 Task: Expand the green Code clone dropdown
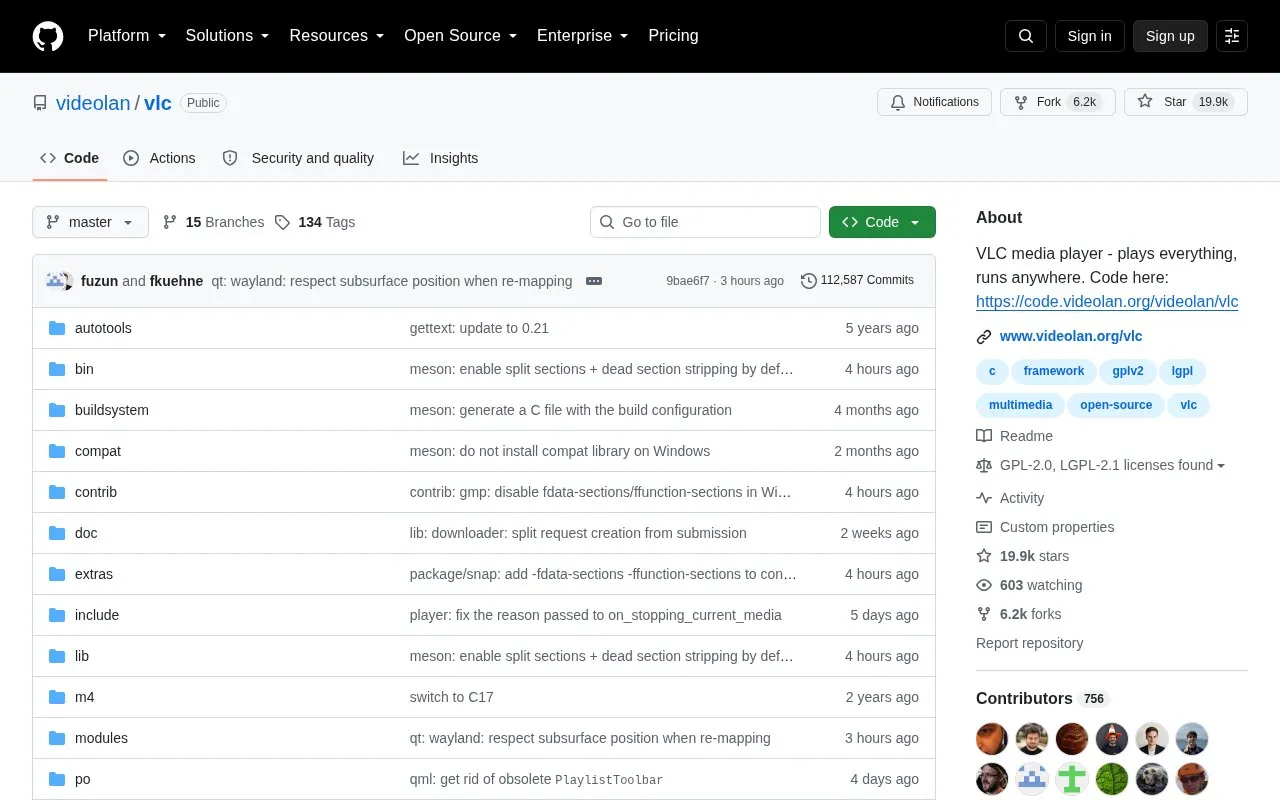[x=882, y=222]
